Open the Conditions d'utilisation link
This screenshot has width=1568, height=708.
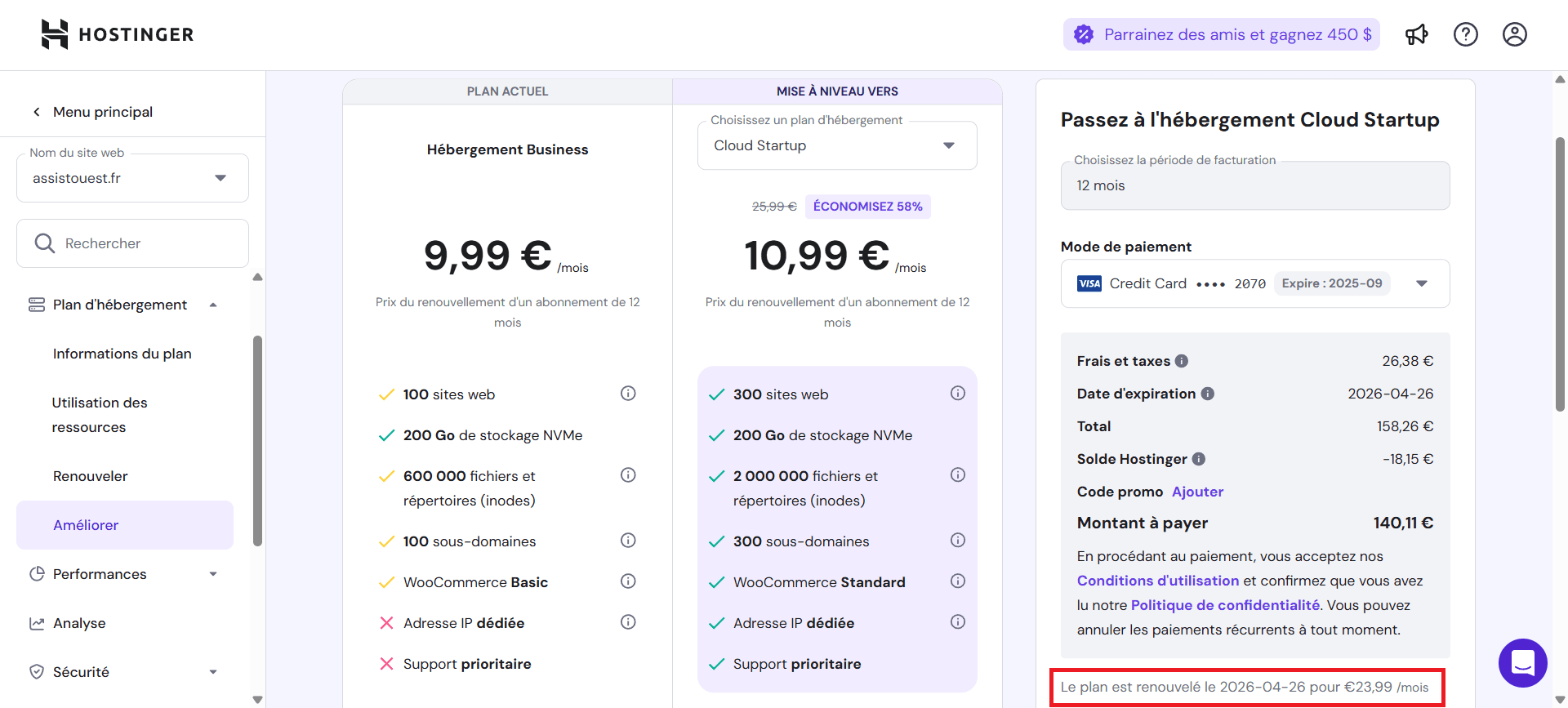tap(1157, 581)
